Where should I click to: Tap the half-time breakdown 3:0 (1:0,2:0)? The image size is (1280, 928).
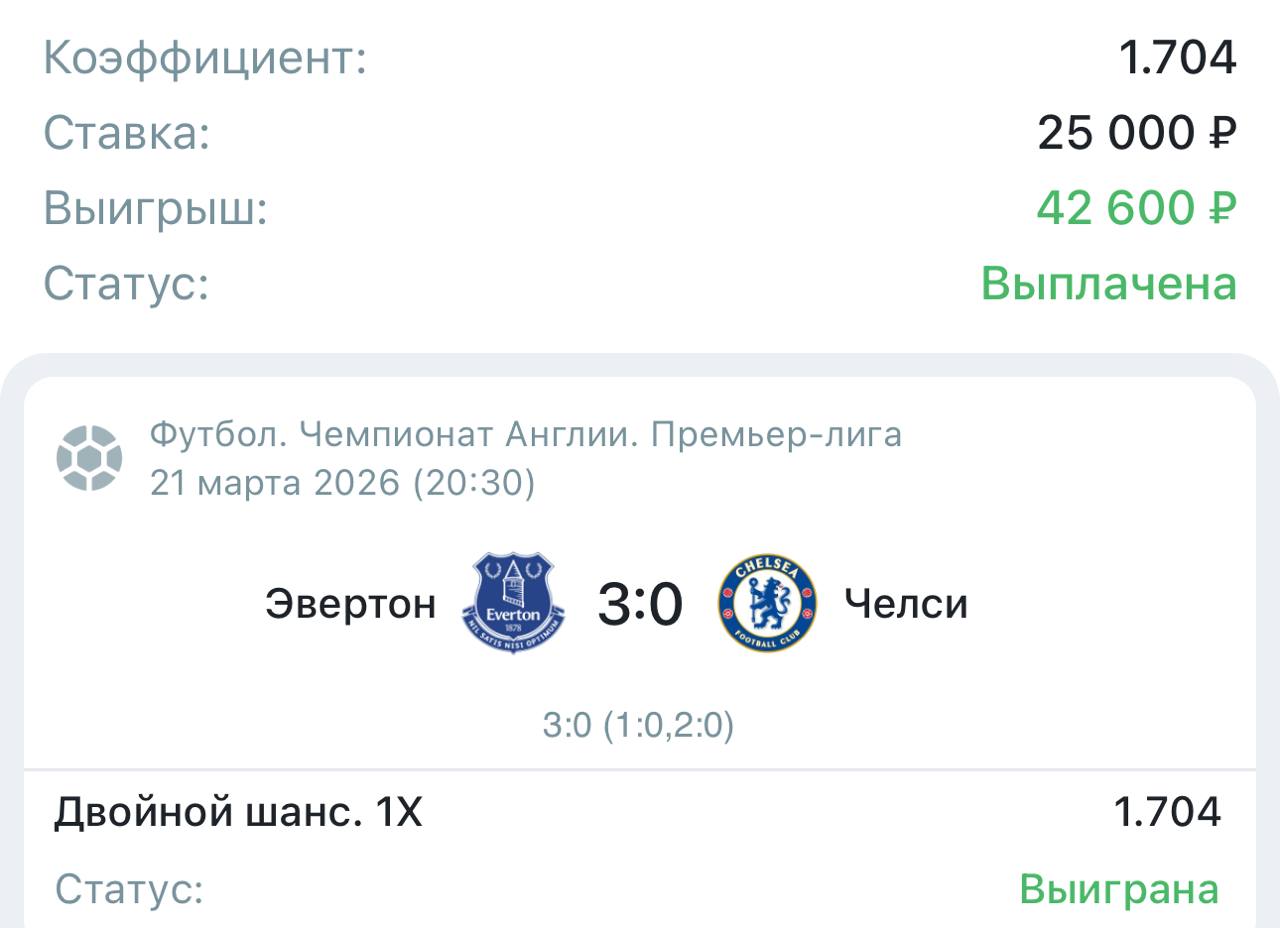638,726
